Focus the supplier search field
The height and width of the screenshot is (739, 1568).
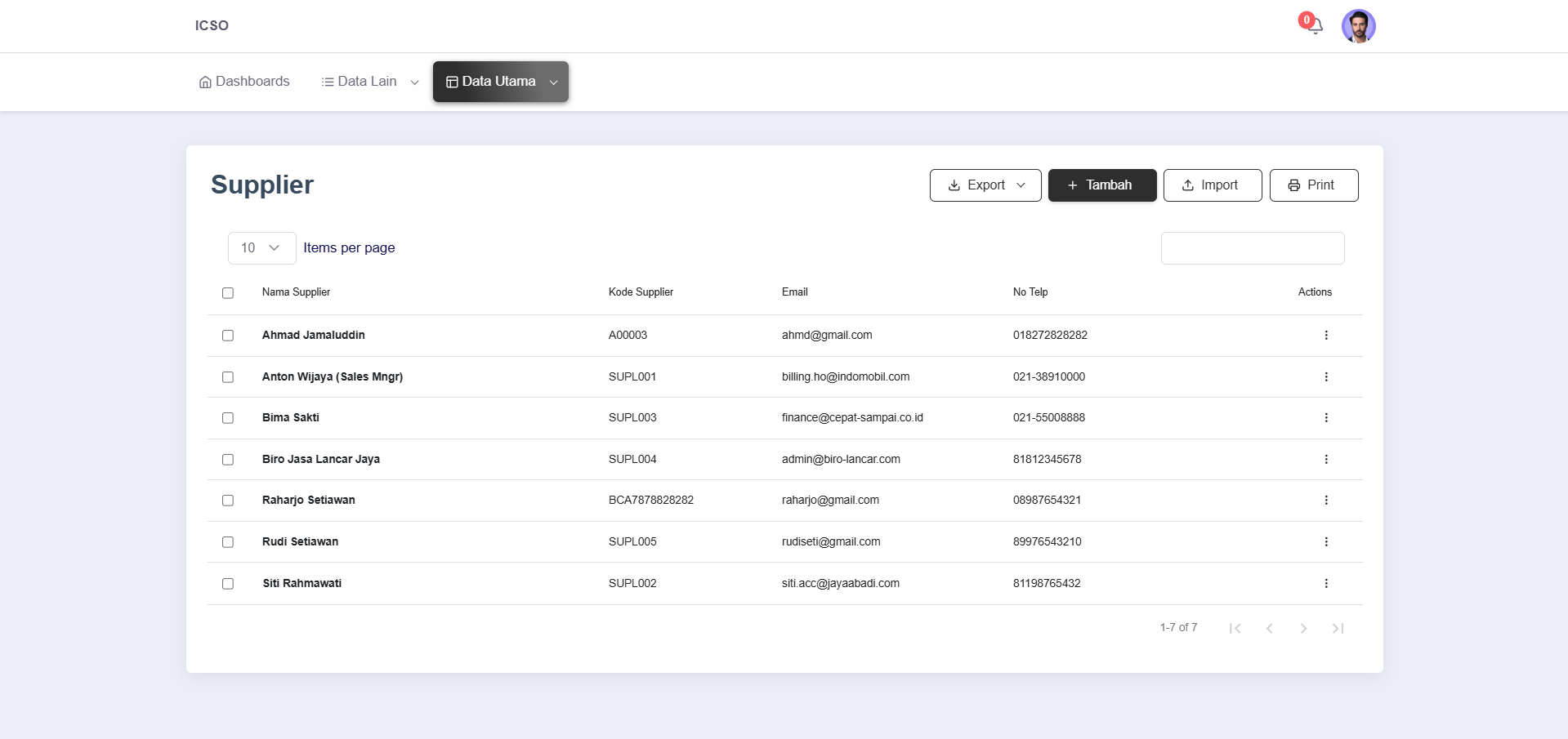(x=1252, y=248)
